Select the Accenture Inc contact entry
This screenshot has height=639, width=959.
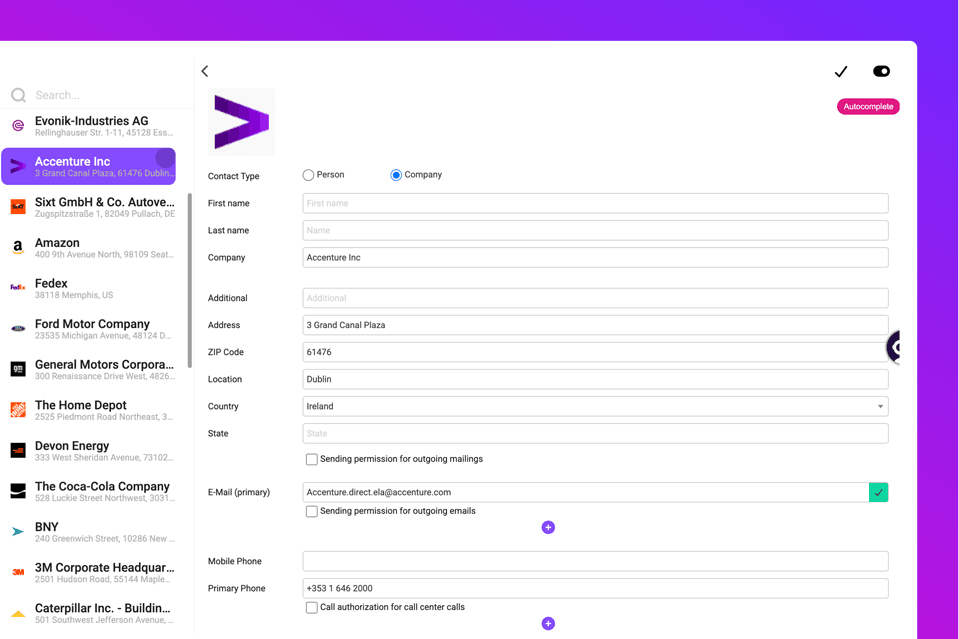point(89,166)
